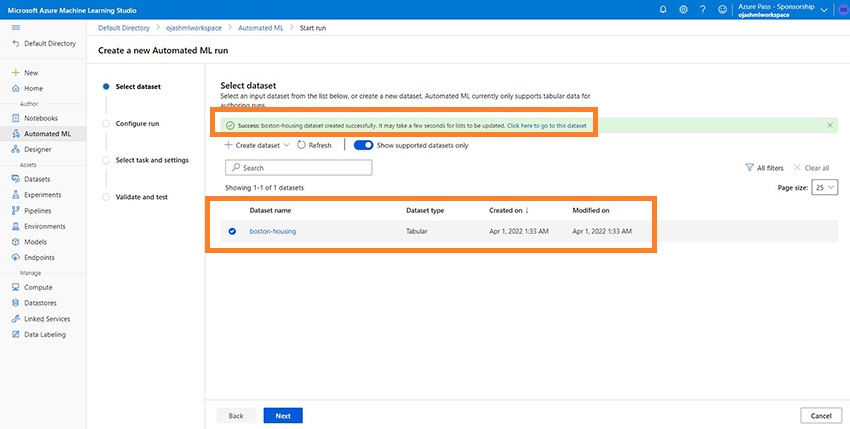
Task: Click the notifications bell icon
Action: pos(662,9)
